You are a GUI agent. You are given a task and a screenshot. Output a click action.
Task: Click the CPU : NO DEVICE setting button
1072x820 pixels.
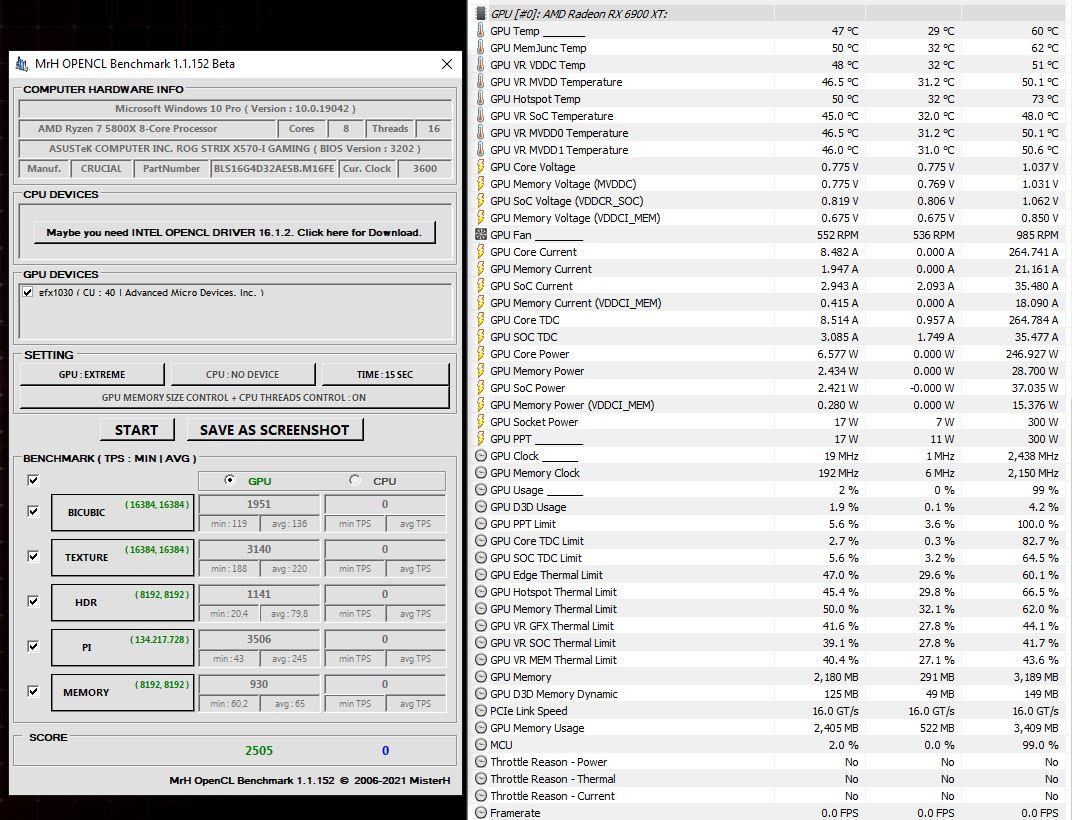click(x=243, y=374)
